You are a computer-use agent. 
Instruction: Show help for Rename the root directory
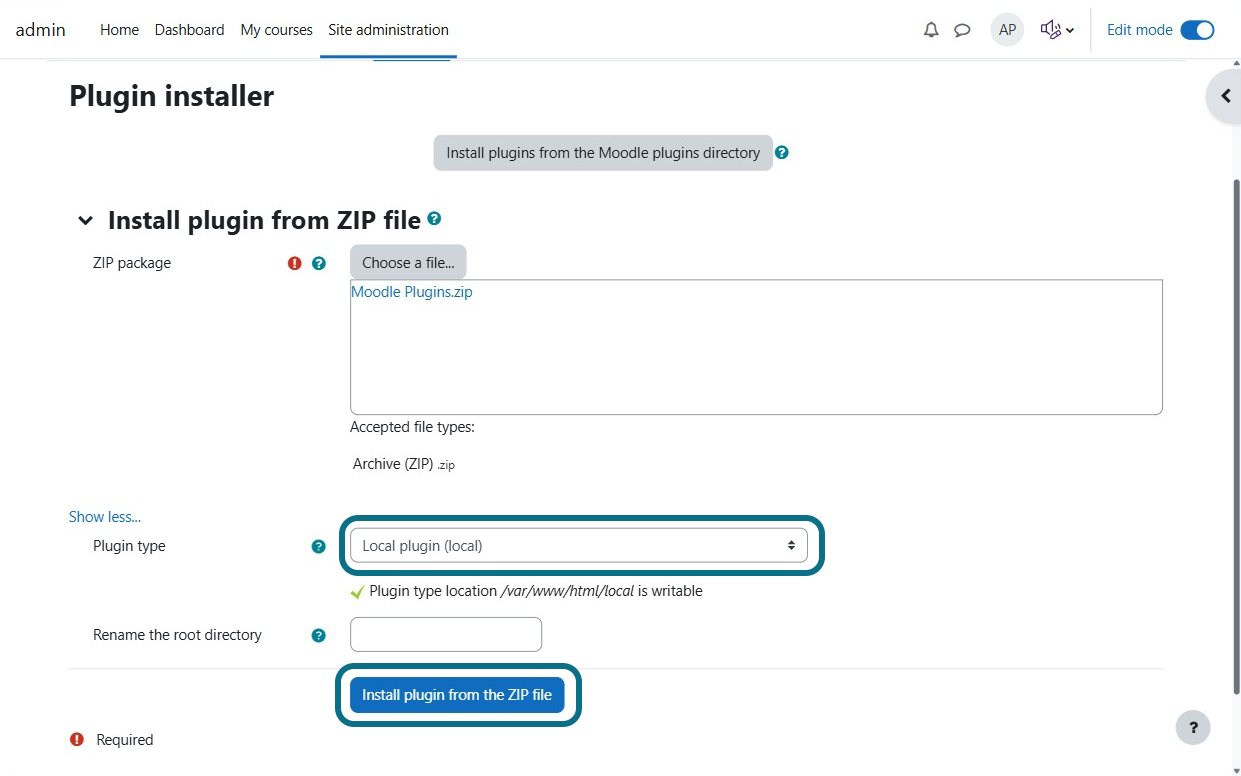(319, 635)
